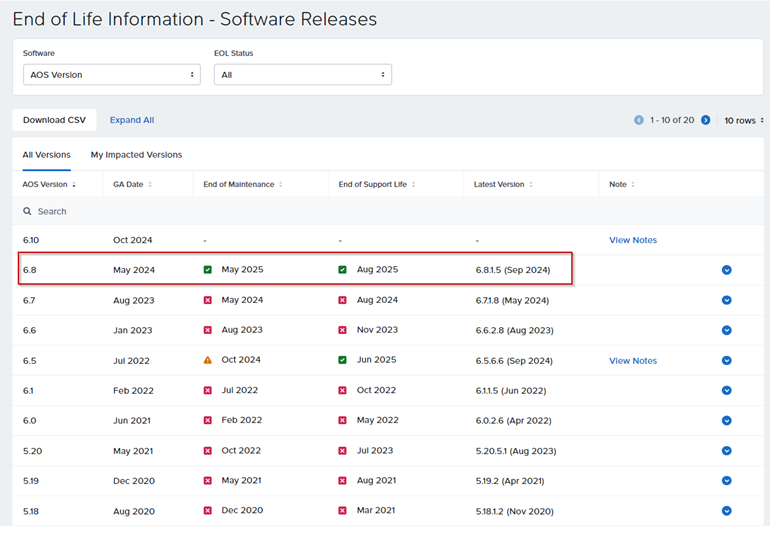The image size is (780, 535).
Task: Click the rows options kebab icon
Action: (x=762, y=120)
